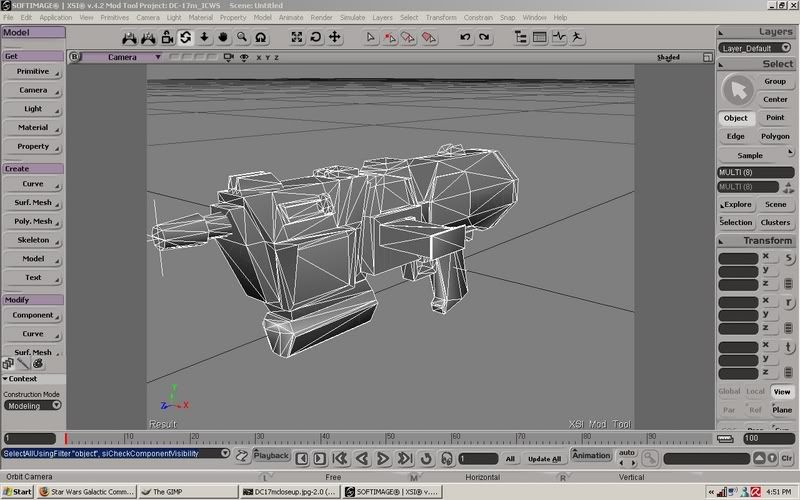Click the script editor icon beside command line
The image size is (800, 500).
242,456
